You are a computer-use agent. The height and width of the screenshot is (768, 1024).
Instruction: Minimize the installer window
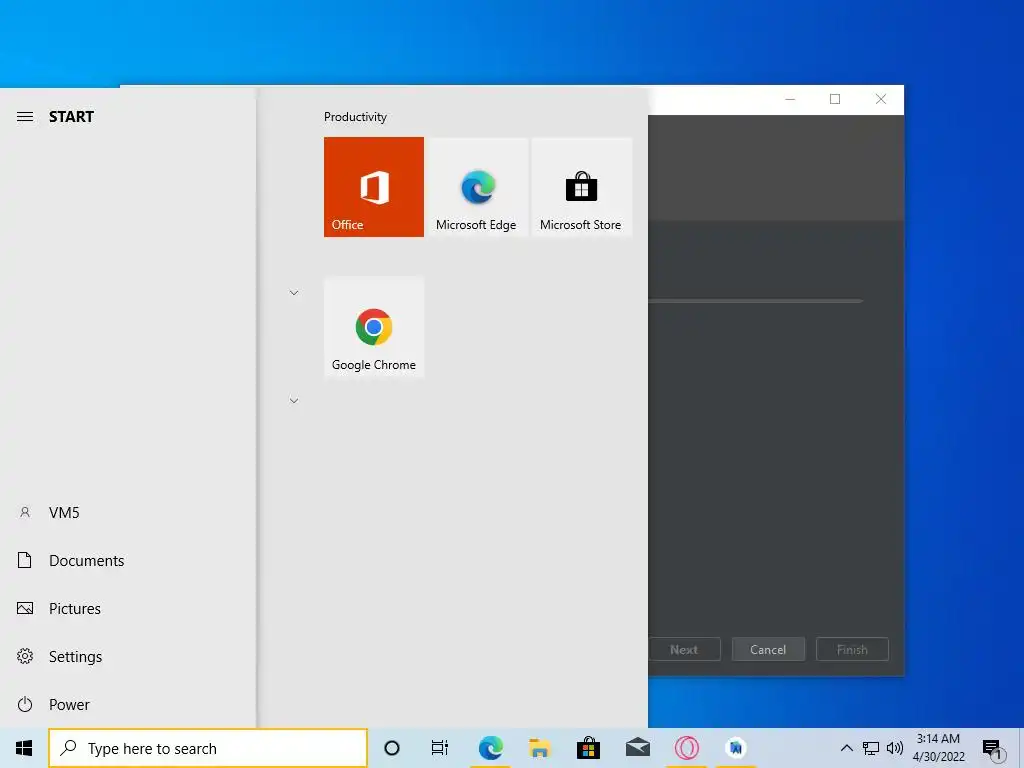click(790, 99)
